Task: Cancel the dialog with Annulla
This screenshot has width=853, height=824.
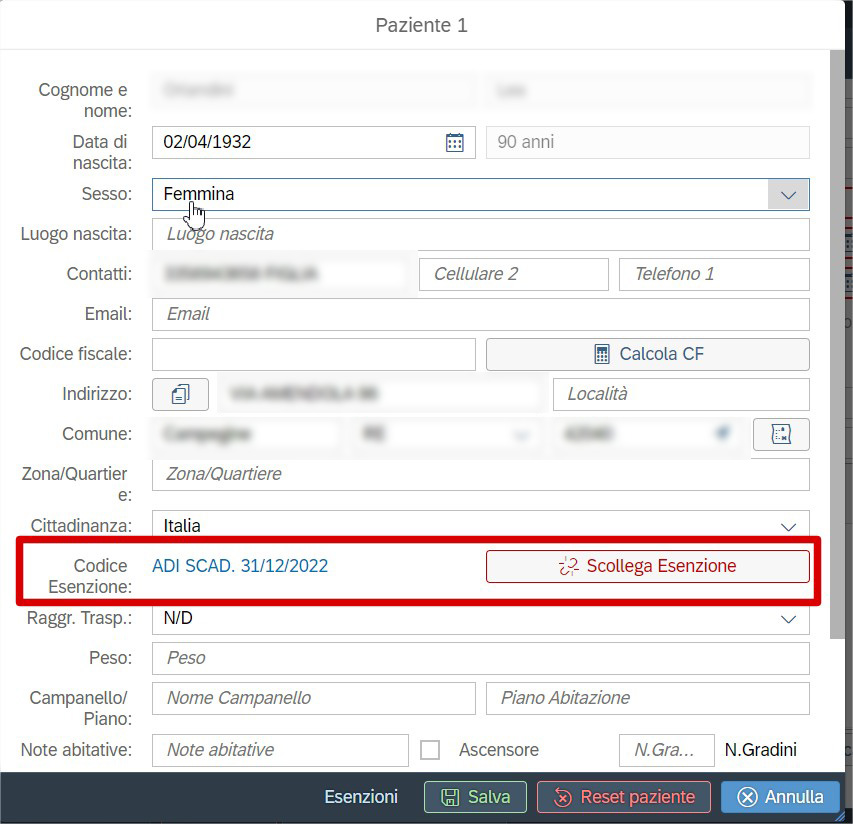Action: click(x=780, y=797)
